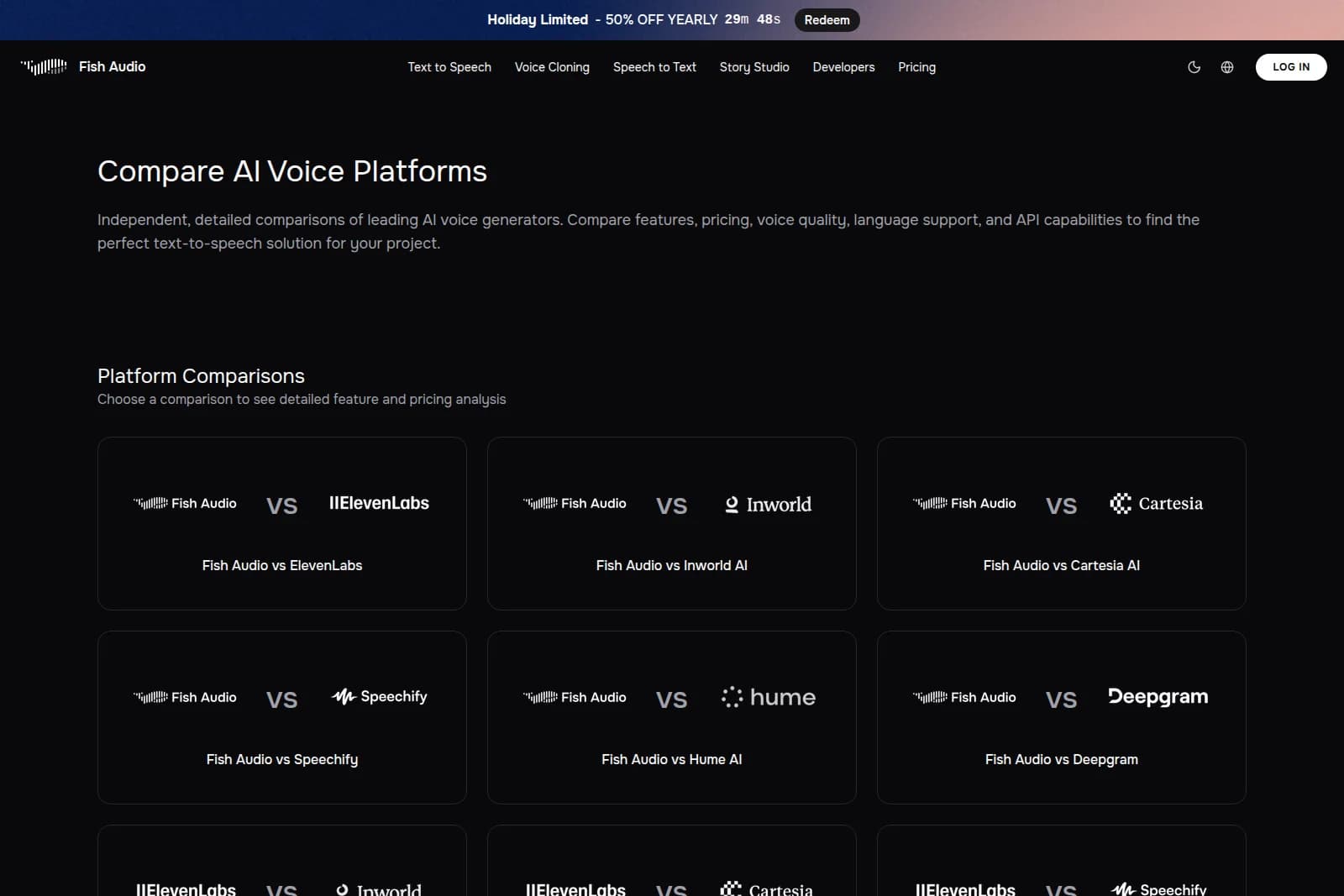Click the Fish Audio logo icon
Image resolution: width=1344 pixels, height=896 pixels.
43,66
